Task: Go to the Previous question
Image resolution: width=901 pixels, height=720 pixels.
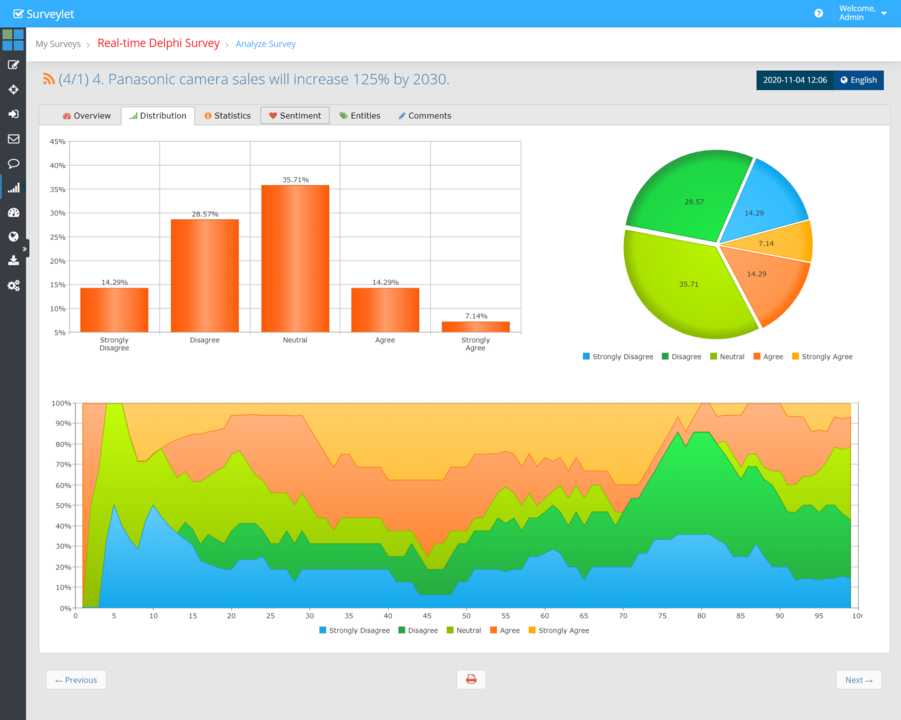Action: tap(76, 680)
